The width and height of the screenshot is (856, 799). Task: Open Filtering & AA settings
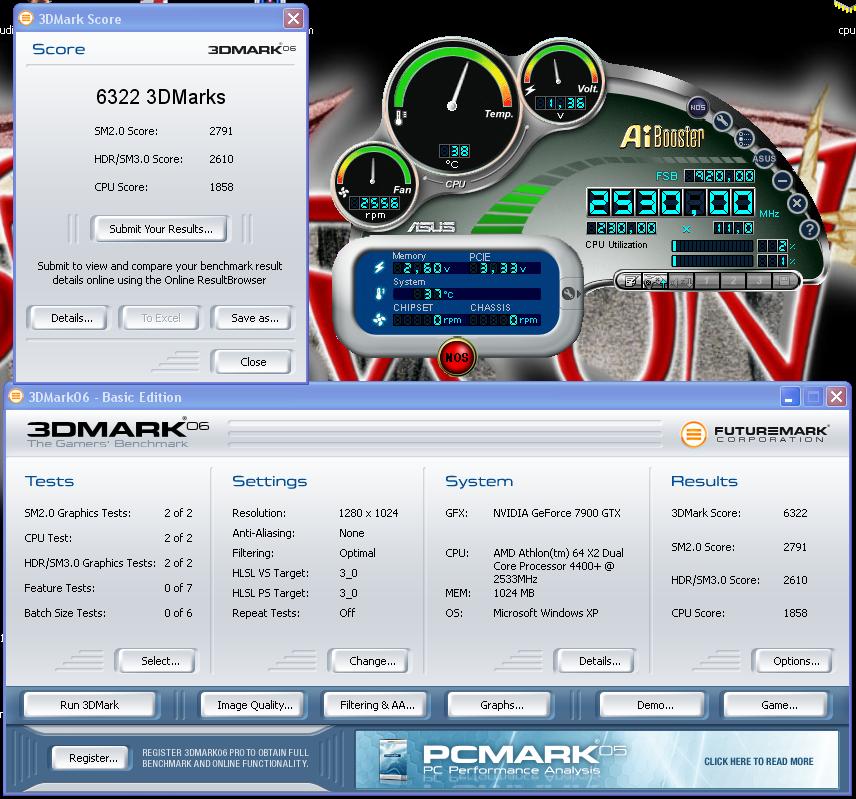click(377, 705)
